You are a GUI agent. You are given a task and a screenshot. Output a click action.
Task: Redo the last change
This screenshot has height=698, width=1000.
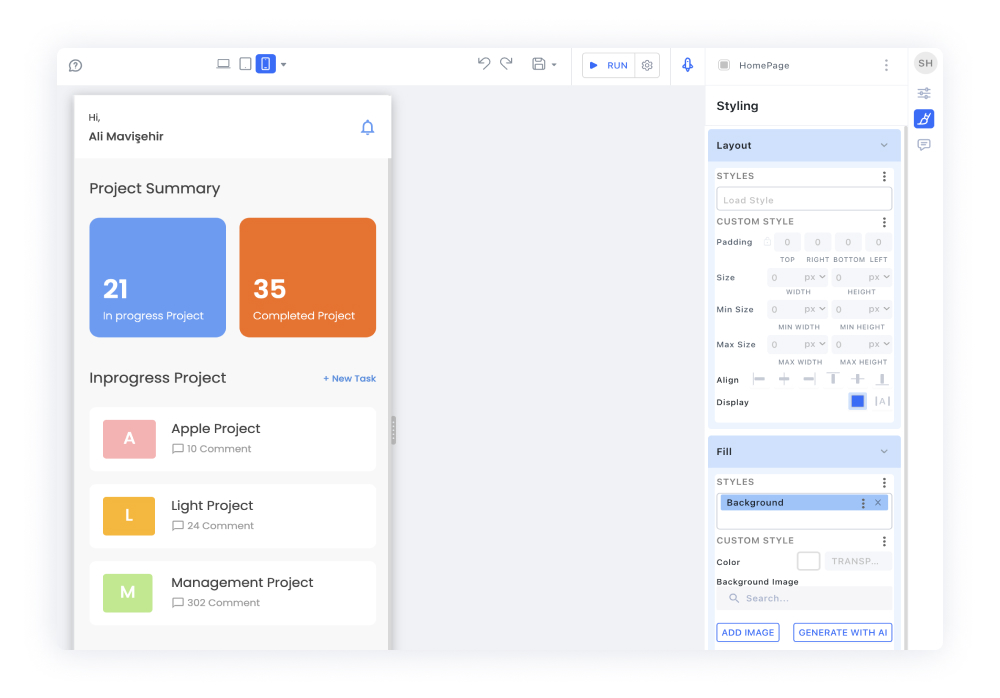(x=506, y=62)
